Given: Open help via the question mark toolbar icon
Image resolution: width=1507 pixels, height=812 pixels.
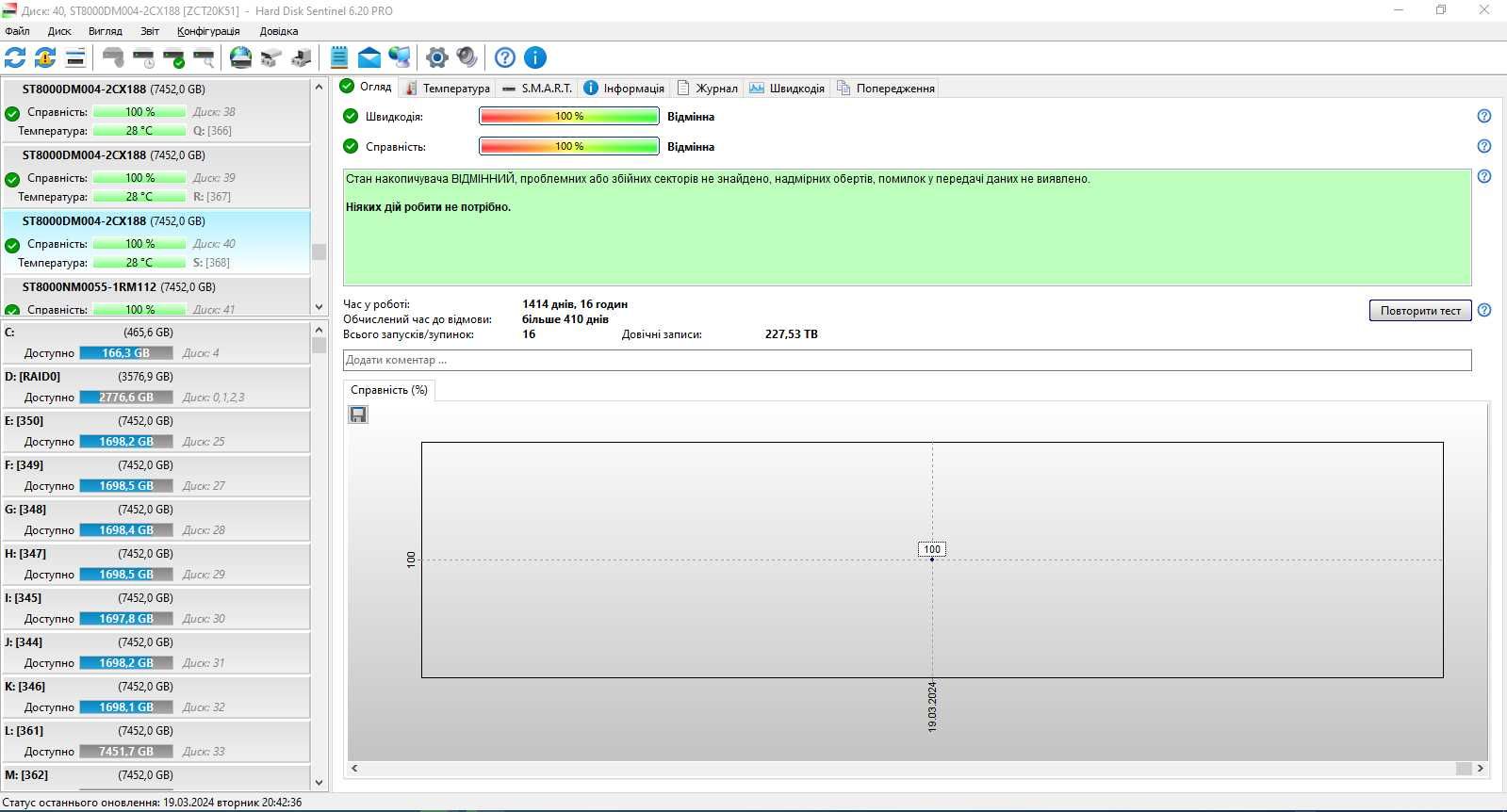Looking at the screenshot, I should click(505, 57).
